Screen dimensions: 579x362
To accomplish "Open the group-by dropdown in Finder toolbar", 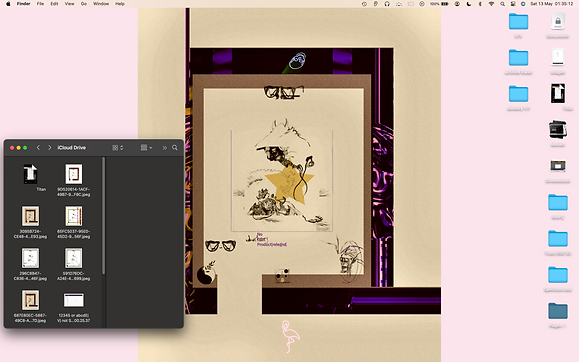I will [146, 148].
